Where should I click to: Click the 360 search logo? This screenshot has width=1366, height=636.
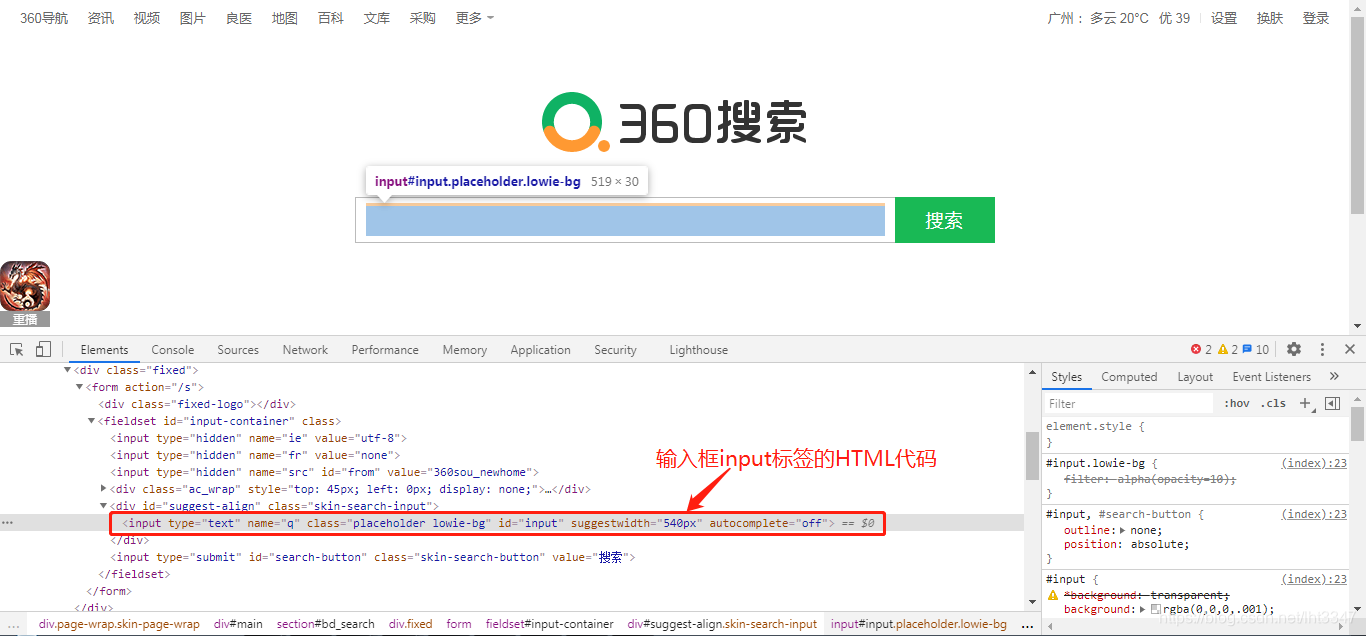point(675,122)
